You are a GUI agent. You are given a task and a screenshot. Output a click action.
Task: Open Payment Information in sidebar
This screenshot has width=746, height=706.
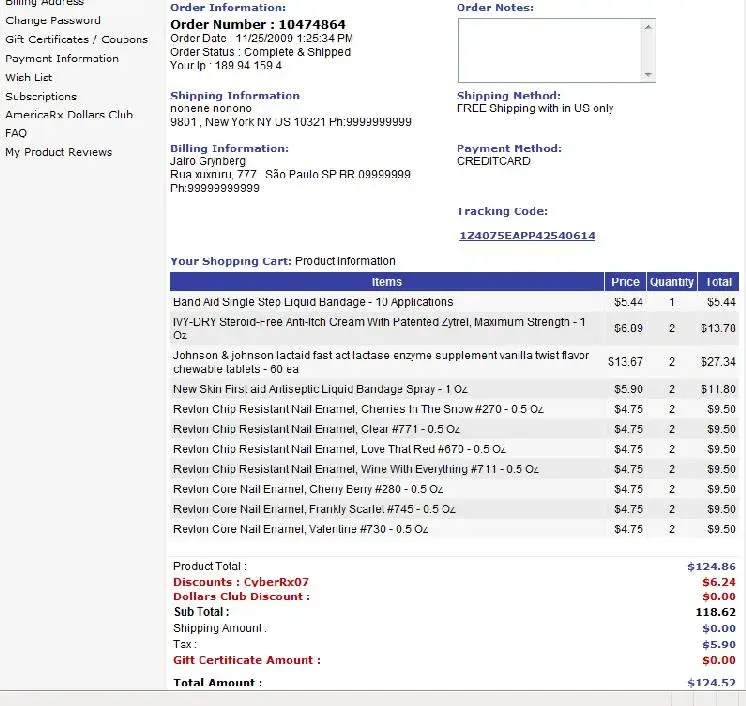[62, 58]
